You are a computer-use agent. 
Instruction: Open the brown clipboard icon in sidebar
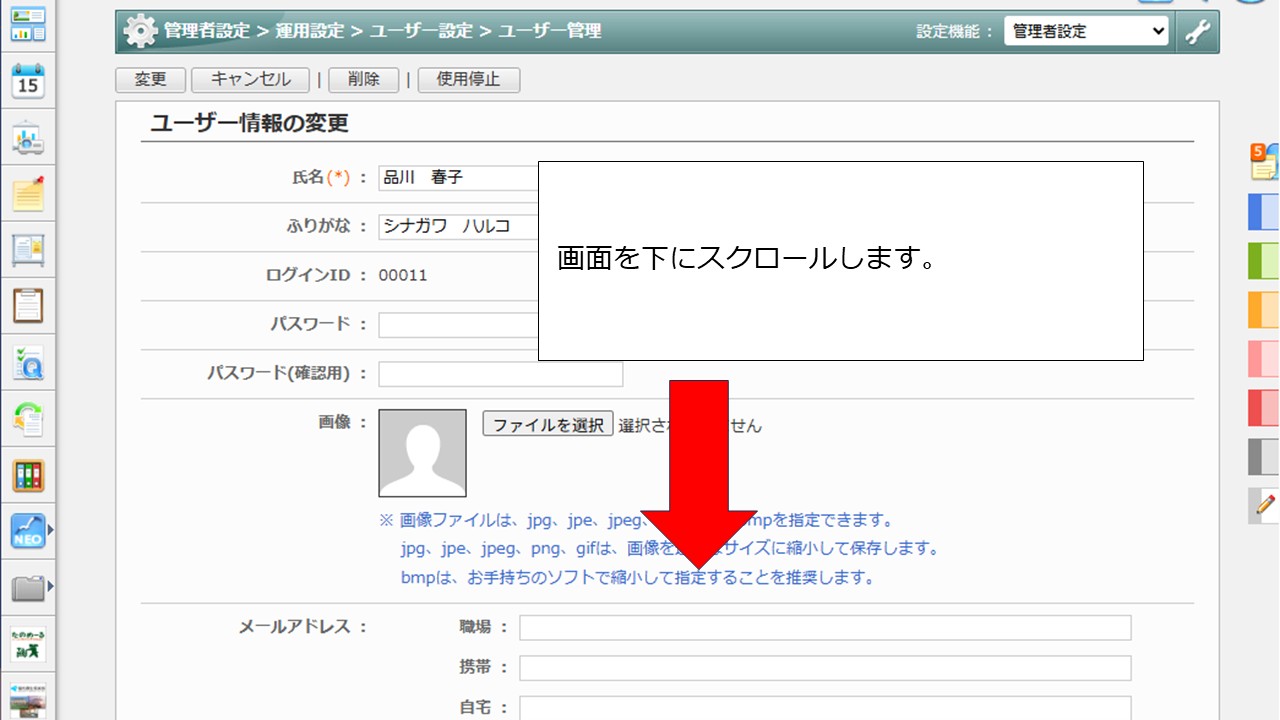tap(28, 306)
